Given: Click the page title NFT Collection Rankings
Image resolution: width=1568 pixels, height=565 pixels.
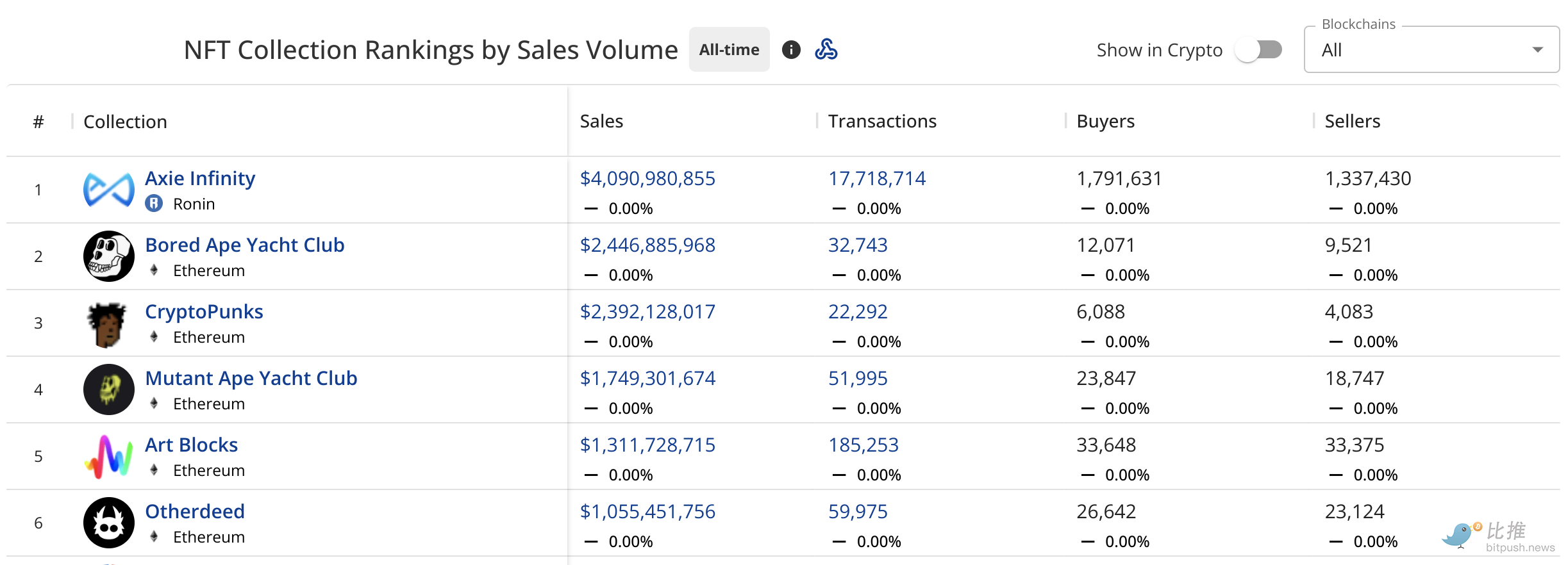Looking at the screenshot, I should [x=431, y=50].
